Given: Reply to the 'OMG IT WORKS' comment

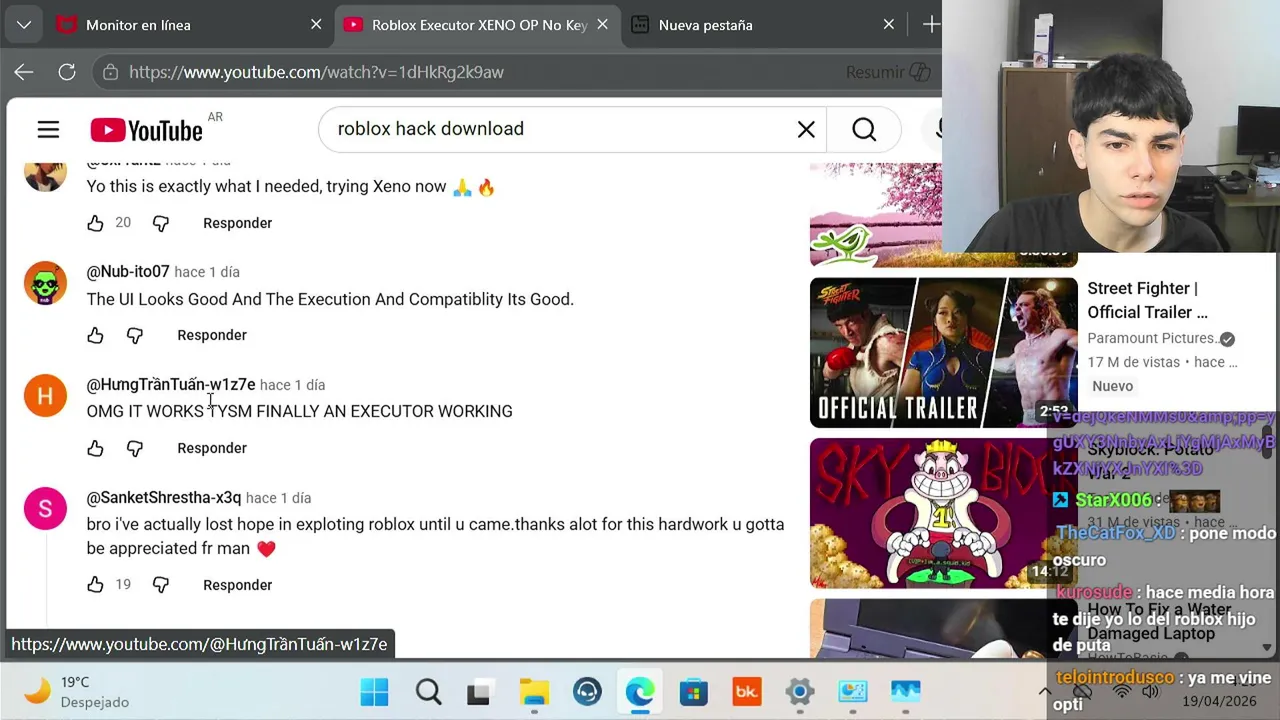Looking at the screenshot, I should pos(211,448).
